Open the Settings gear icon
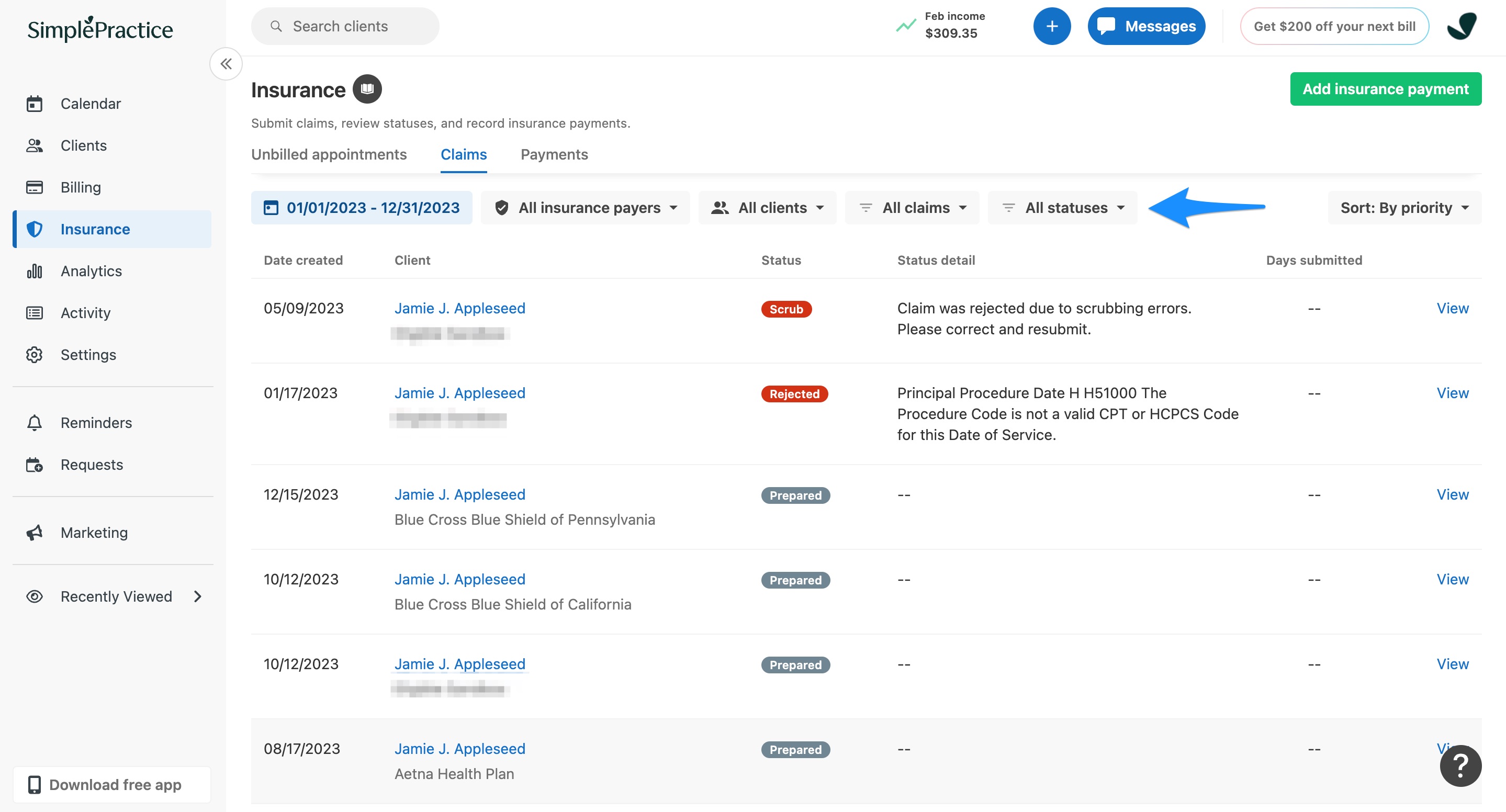This screenshot has width=1506, height=812. [35, 355]
